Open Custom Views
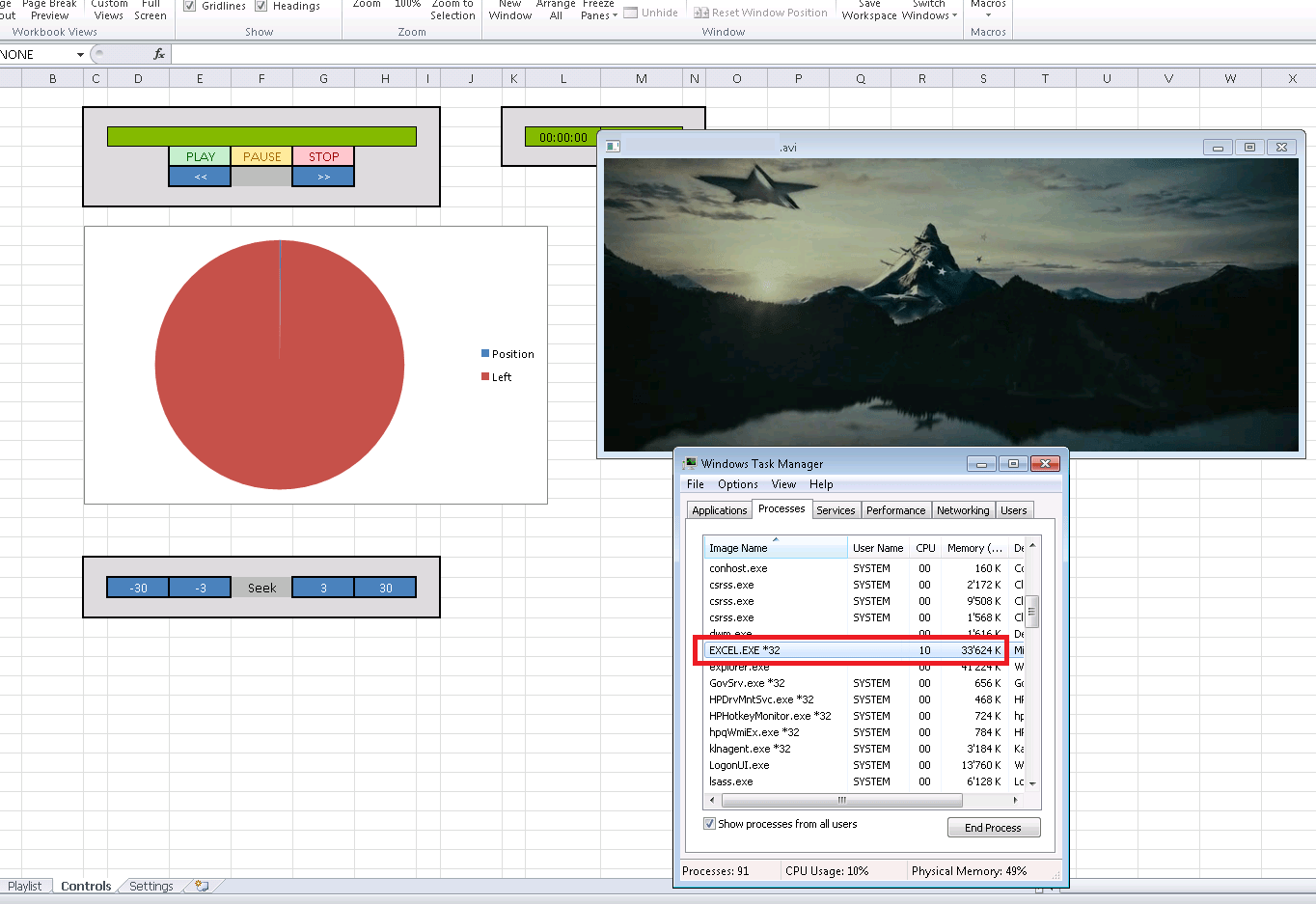The image size is (1316, 904). [108, 11]
